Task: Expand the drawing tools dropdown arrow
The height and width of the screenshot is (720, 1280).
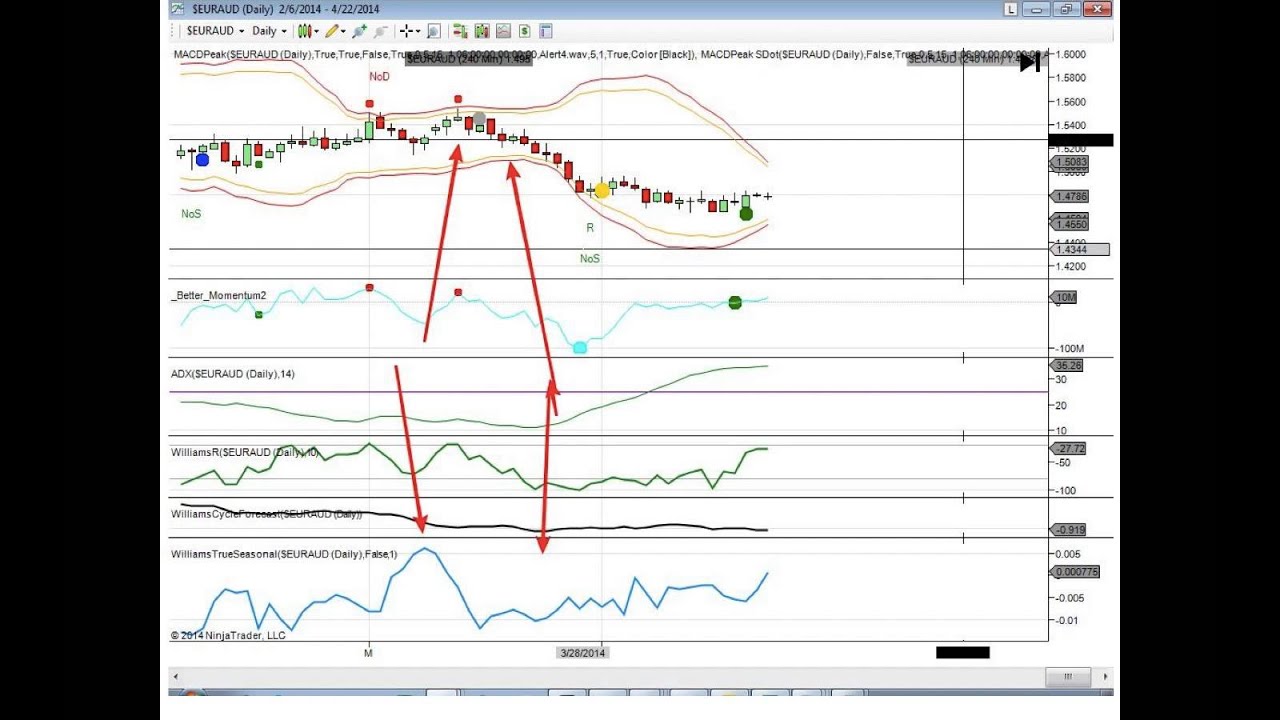Action: coord(344,31)
